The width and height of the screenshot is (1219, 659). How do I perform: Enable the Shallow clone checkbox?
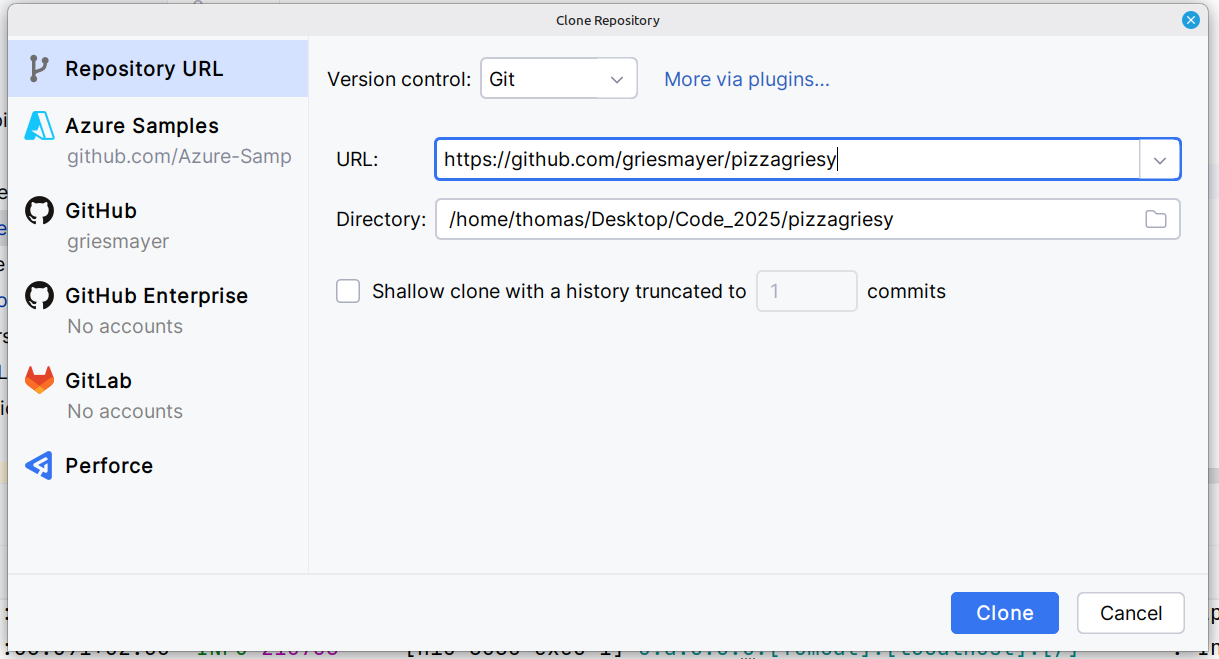[348, 292]
